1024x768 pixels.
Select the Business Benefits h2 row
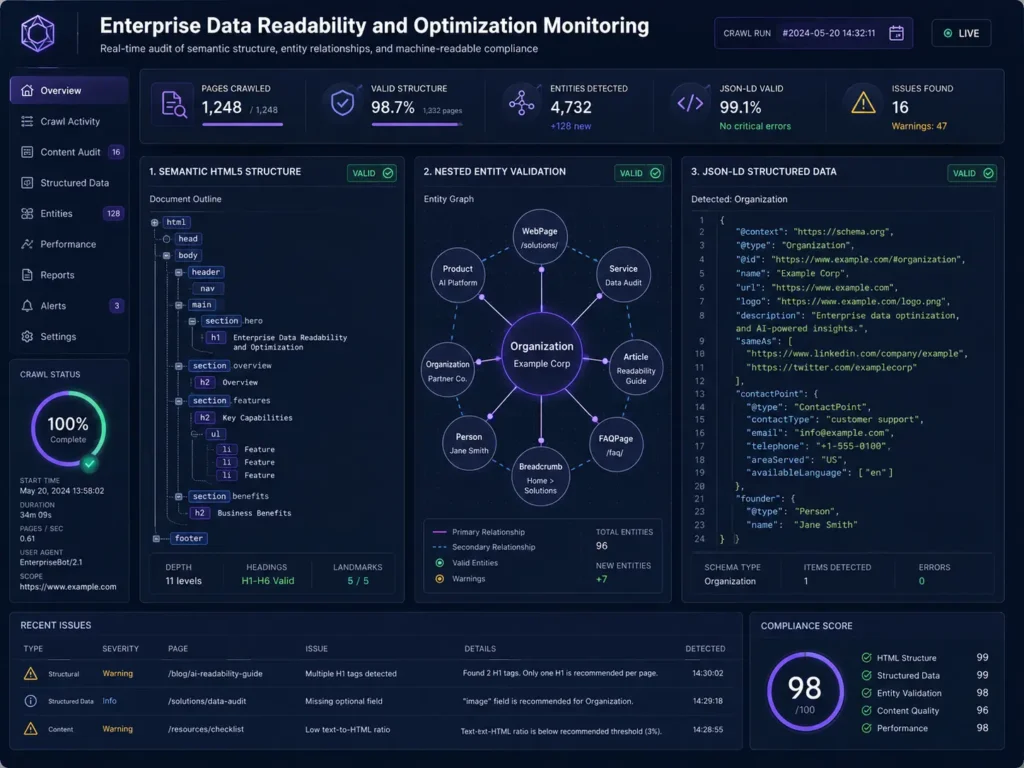(241, 513)
